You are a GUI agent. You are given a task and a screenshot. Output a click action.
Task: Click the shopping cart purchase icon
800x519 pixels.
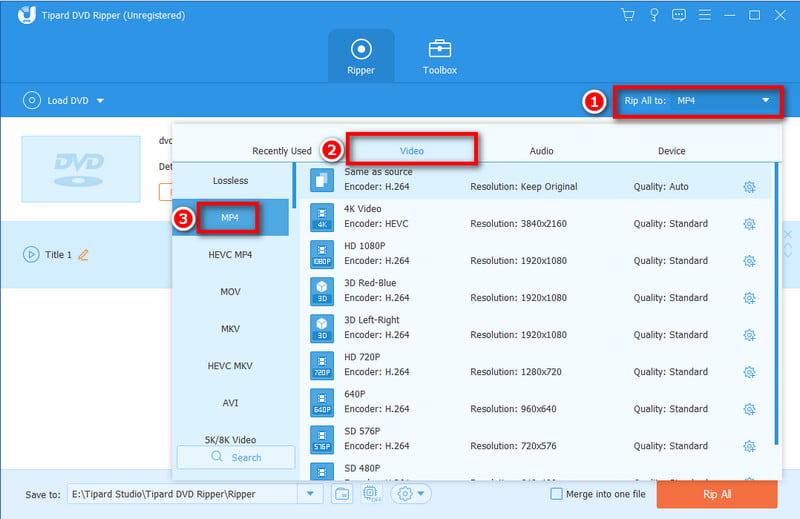pyautogui.click(x=627, y=15)
